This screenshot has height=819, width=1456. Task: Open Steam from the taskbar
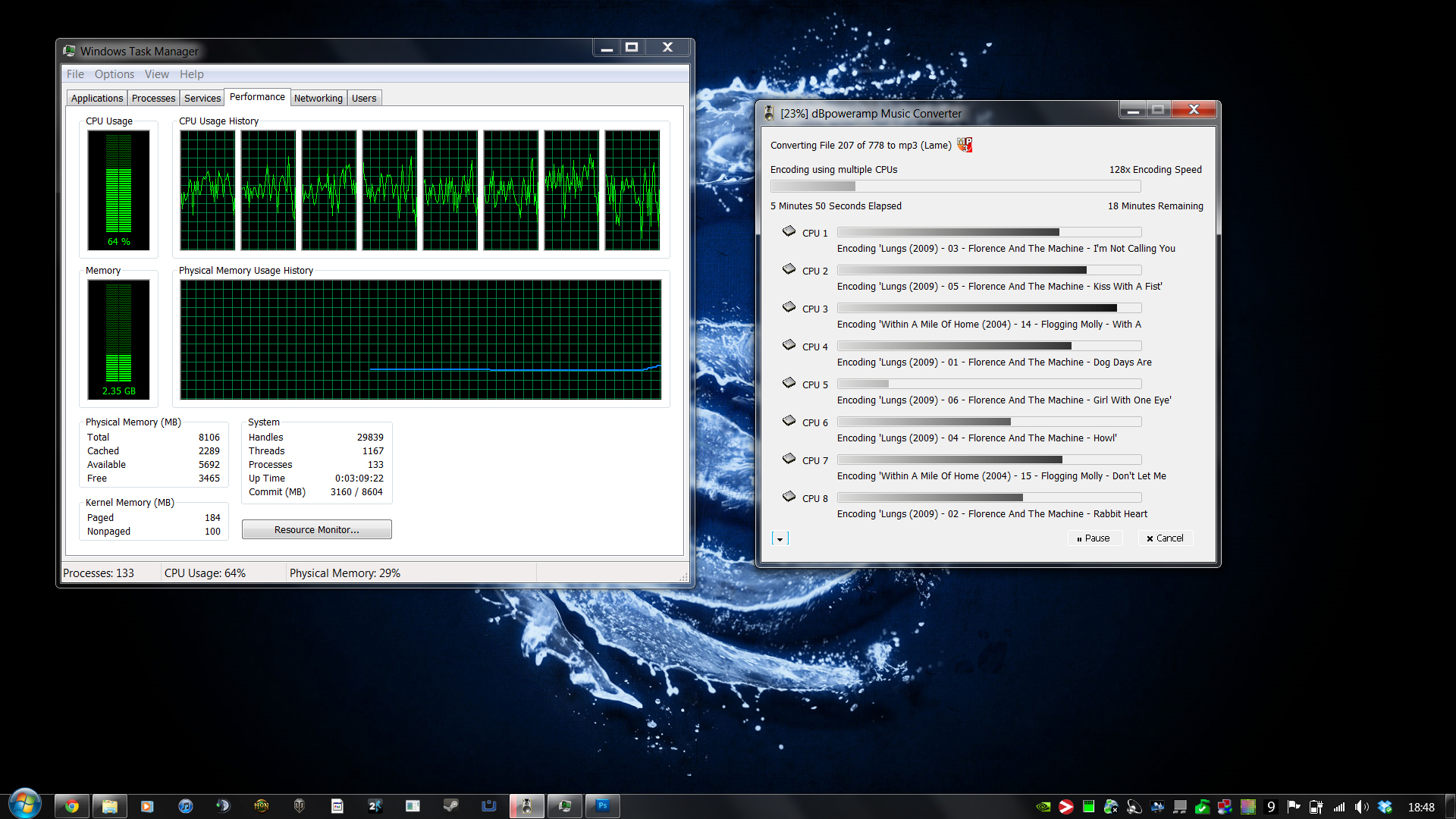[451, 806]
